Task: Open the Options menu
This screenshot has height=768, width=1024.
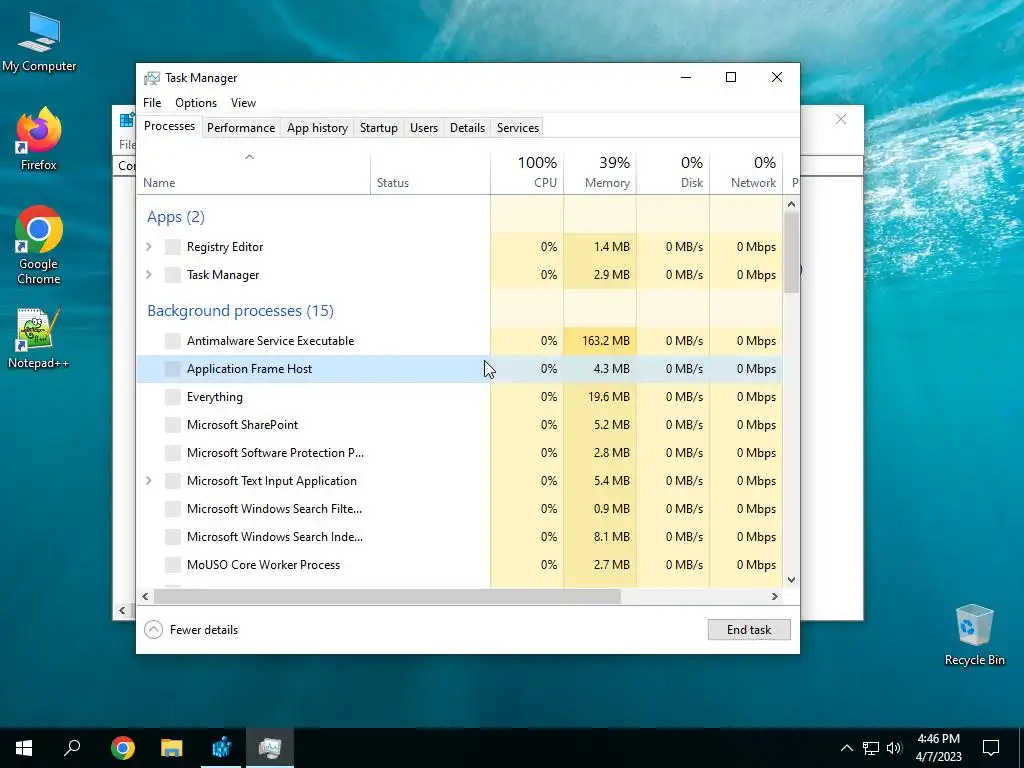Action: click(x=196, y=103)
